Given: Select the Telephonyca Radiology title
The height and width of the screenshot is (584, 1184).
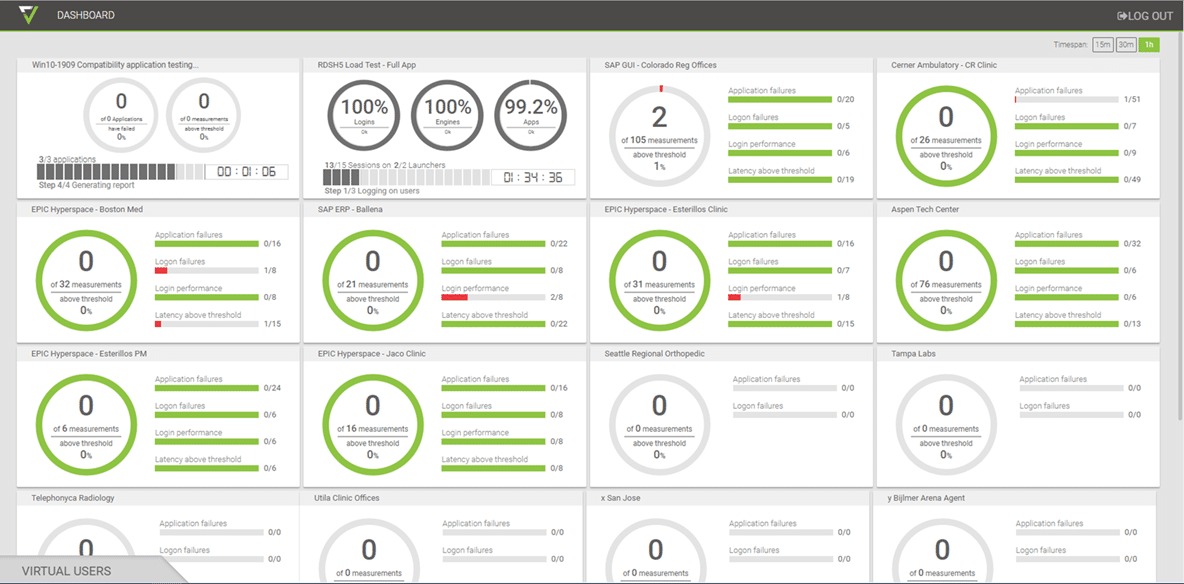Looking at the screenshot, I should (73, 498).
